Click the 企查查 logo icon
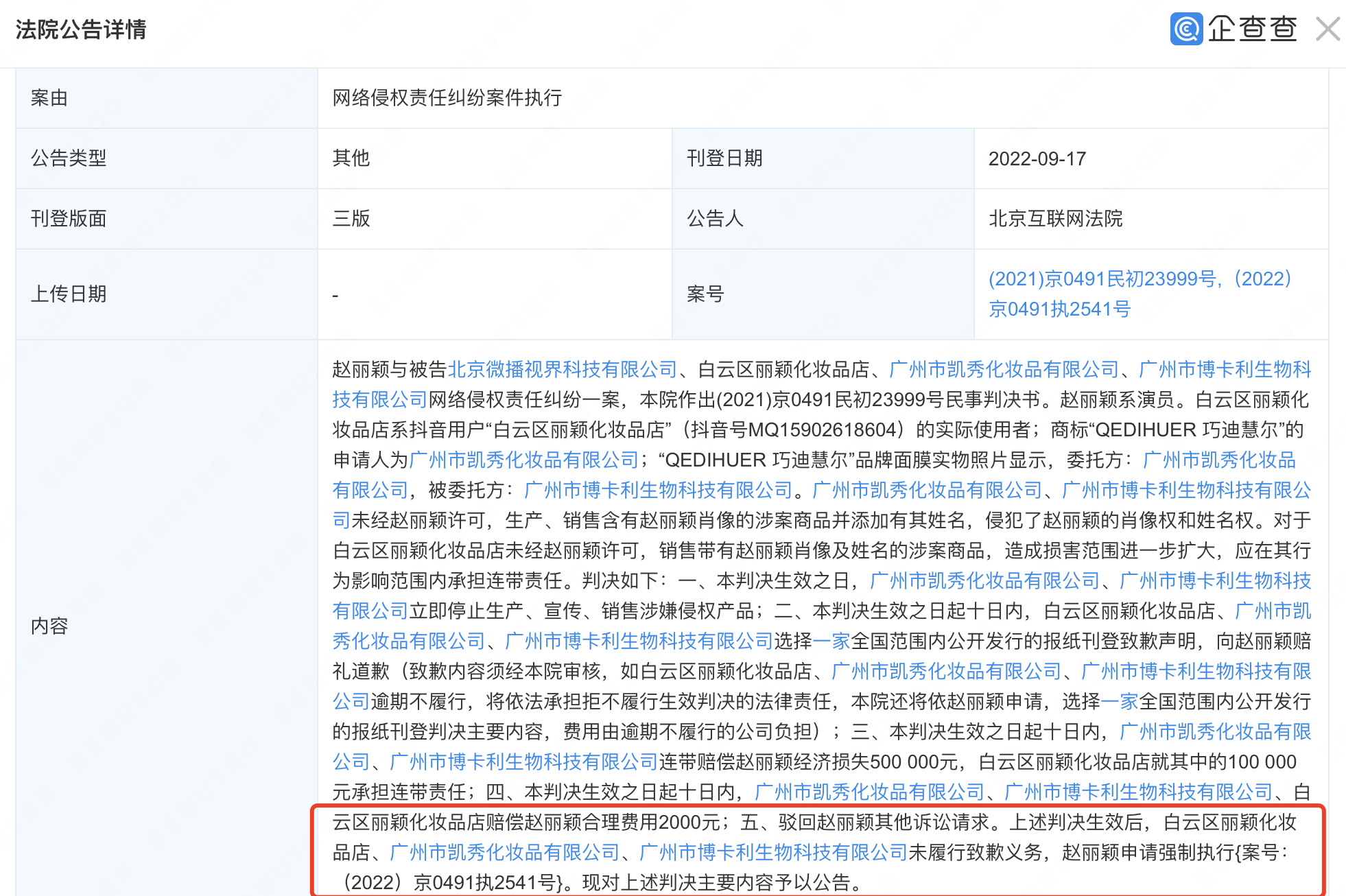 [1186, 29]
